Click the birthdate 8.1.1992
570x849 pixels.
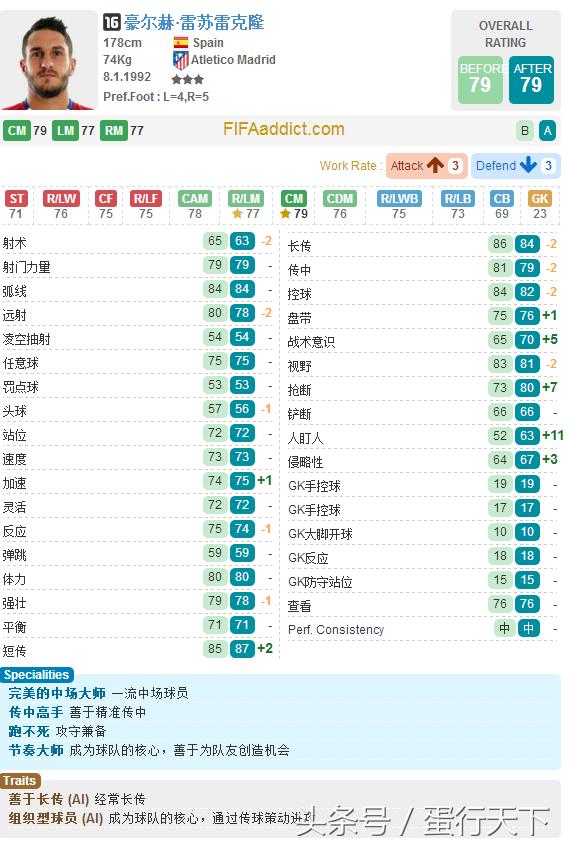[x=127, y=77]
